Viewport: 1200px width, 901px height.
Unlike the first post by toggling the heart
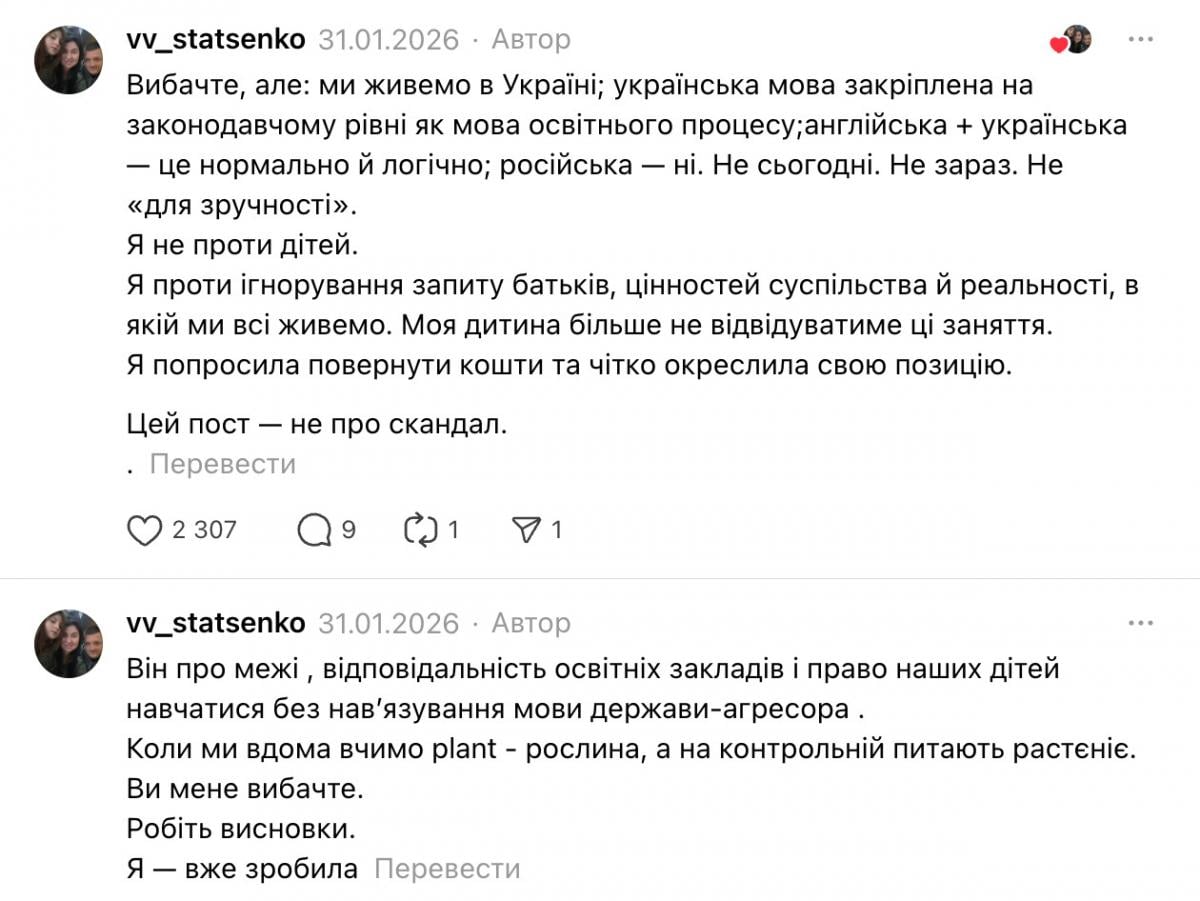[x=146, y=530]
